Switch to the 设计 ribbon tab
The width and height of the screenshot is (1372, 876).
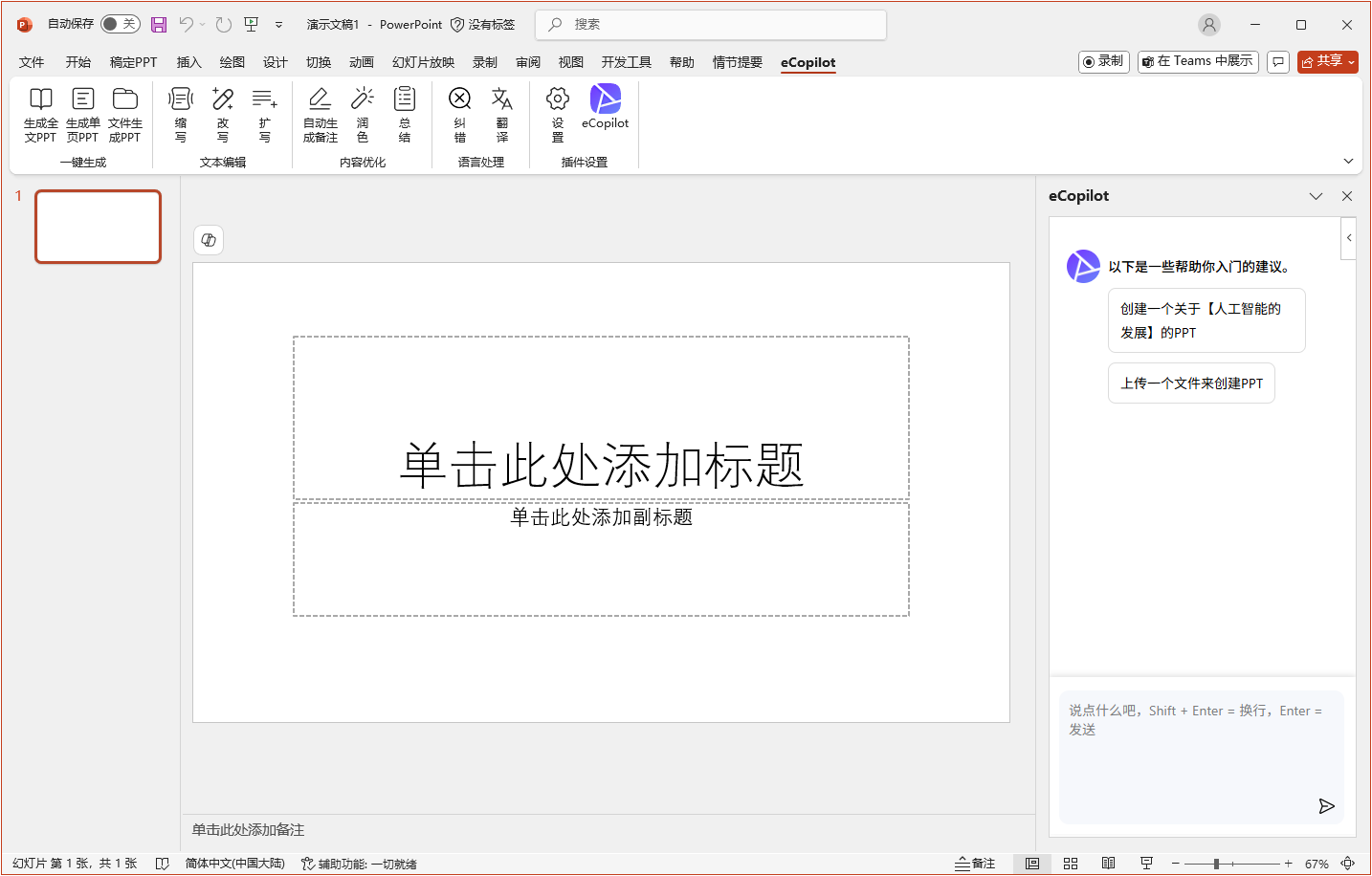[x=276, y=62]
